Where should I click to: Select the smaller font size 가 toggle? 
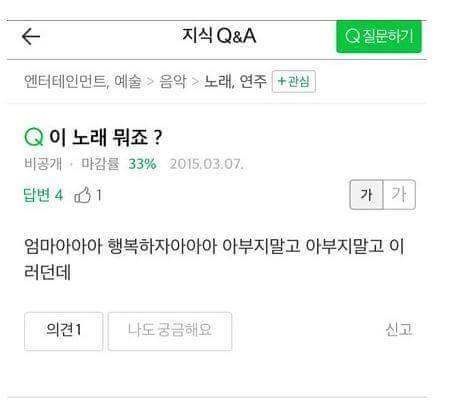(x=366, y=195)
